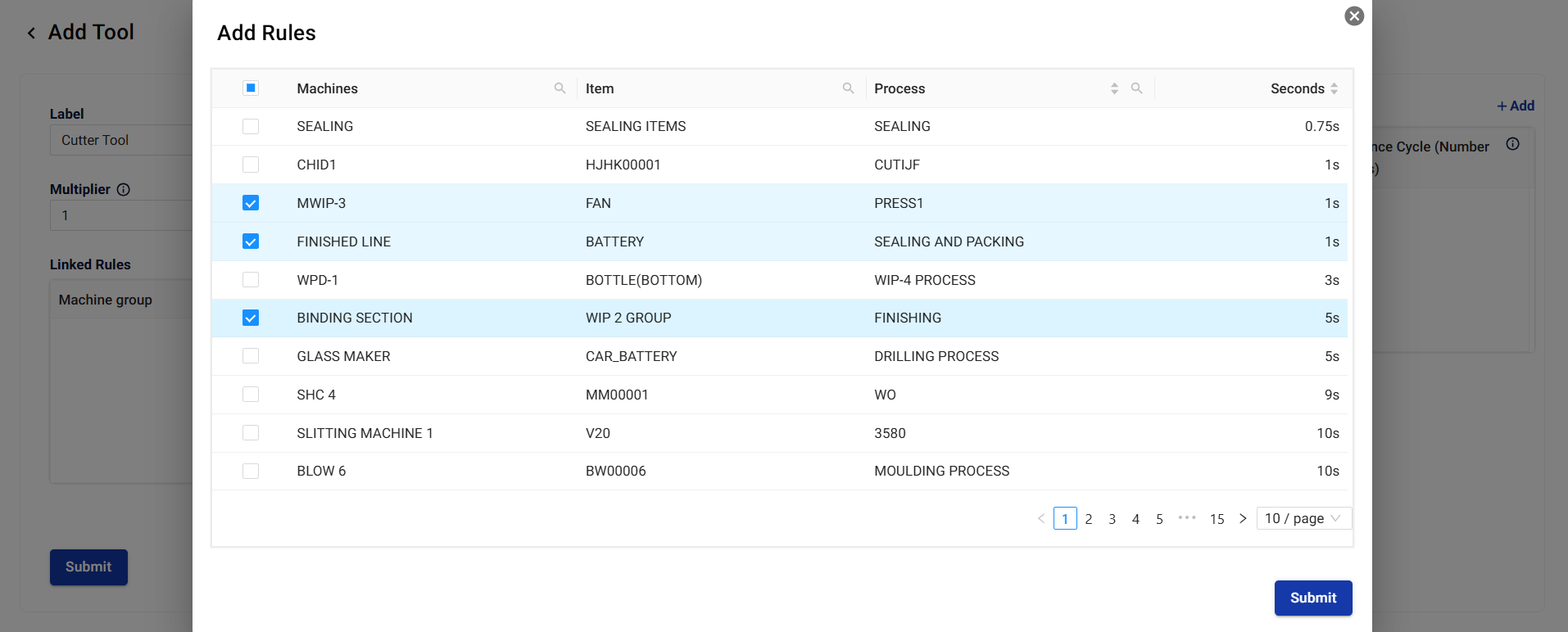Image resolution: width=1568 pixels, height=632 pixels.
Task: Click the + Add link
Action: [x=1515, y=106]
